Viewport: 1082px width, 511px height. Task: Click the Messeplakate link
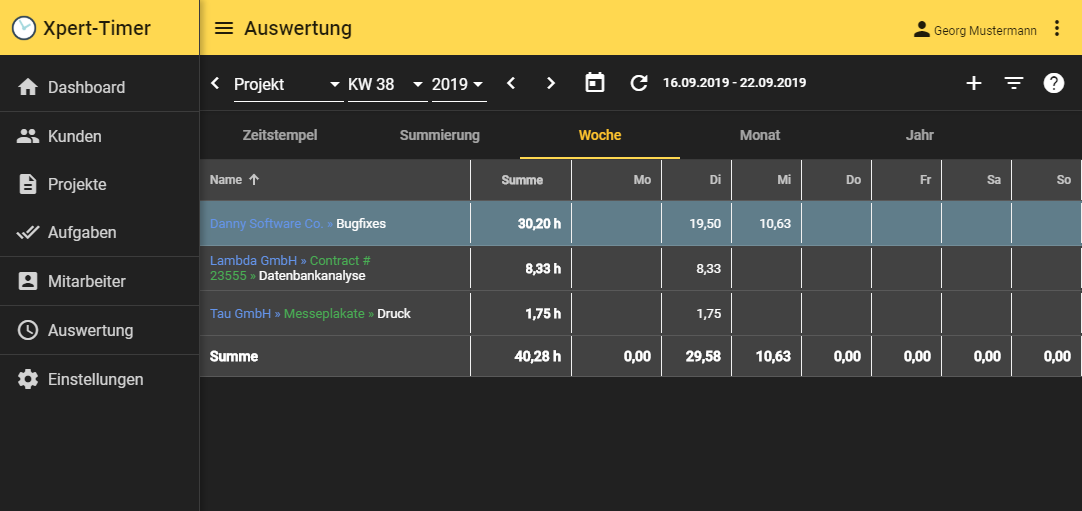point(324,313)
